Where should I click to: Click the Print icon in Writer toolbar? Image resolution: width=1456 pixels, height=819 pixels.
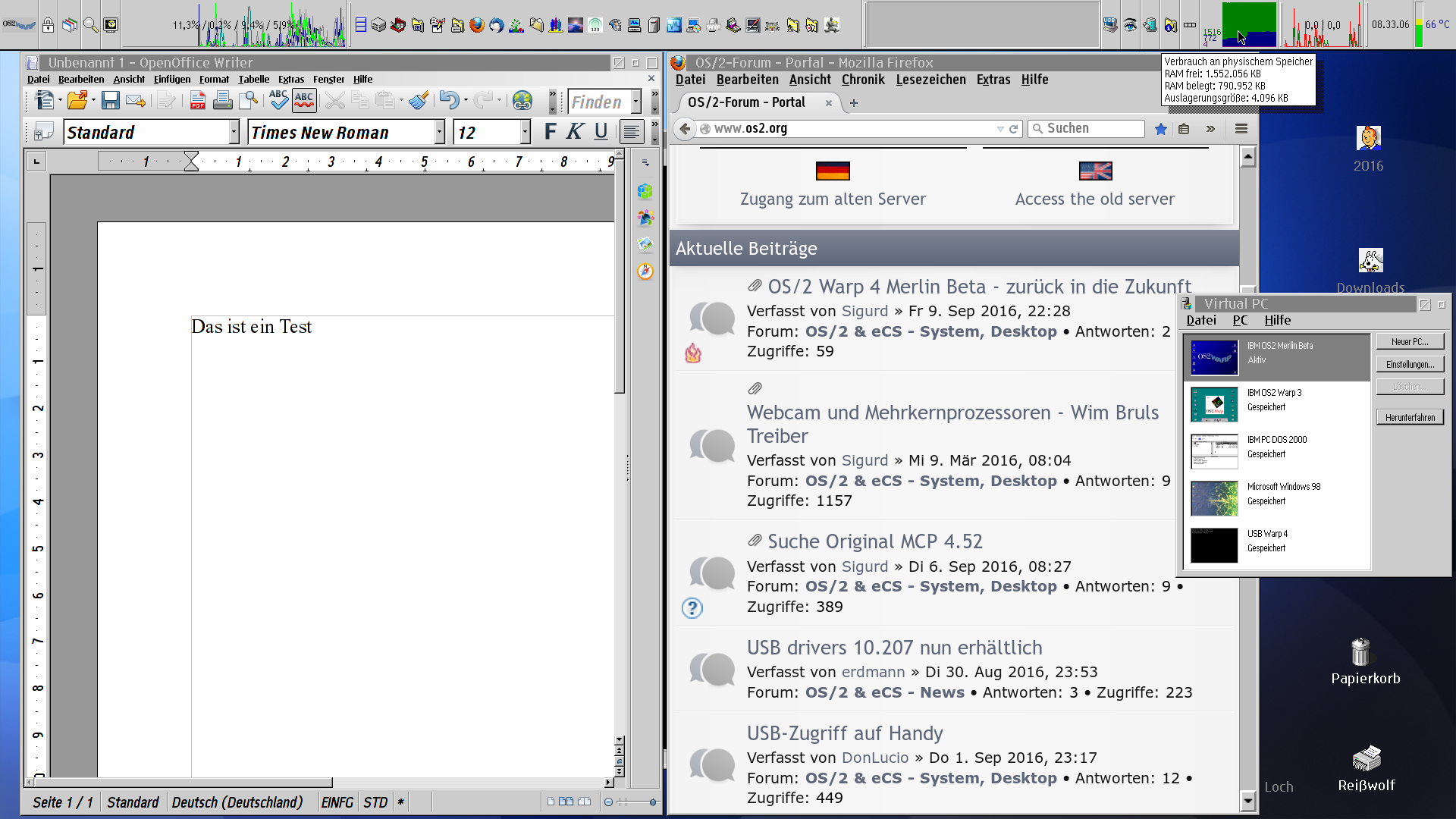(222, 100)
